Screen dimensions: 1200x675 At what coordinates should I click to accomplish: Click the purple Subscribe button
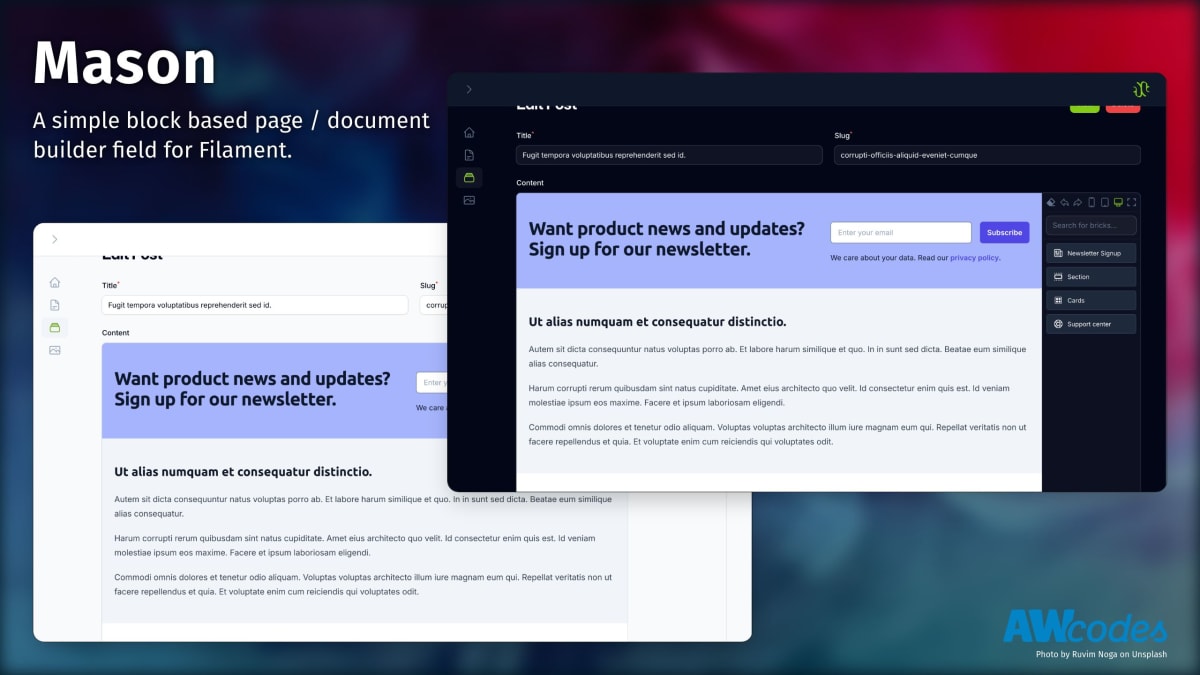[1004, 233]
